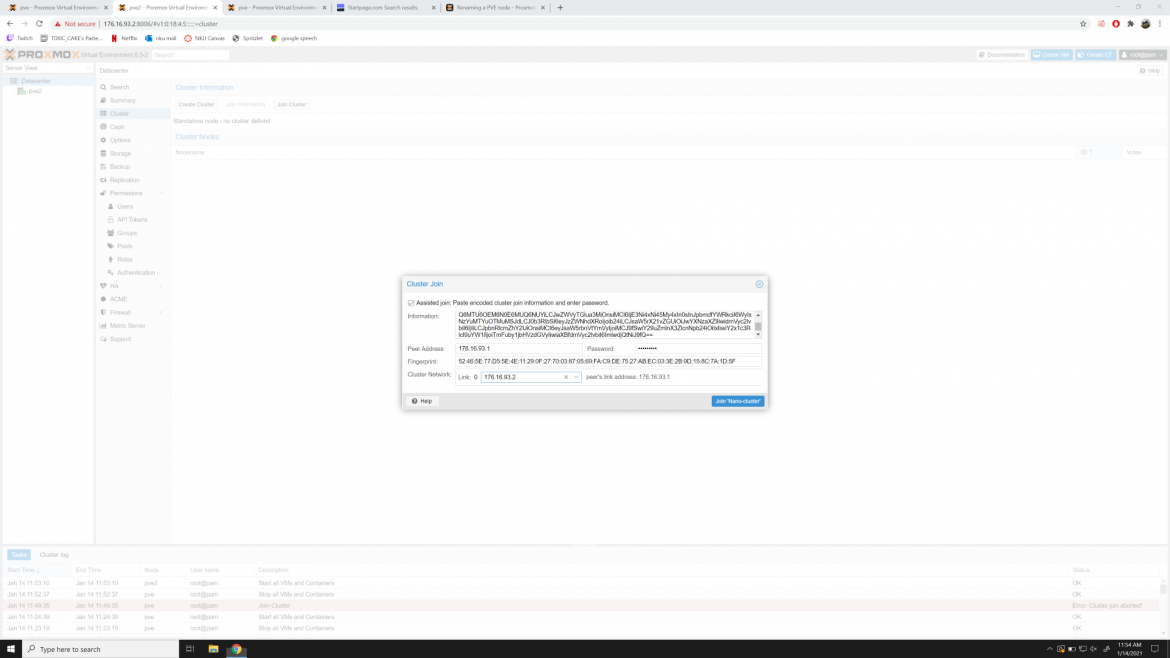Screen dimensions: 1170x658
Task: Select node pve2 in the tree
Action: coord(35,91)
